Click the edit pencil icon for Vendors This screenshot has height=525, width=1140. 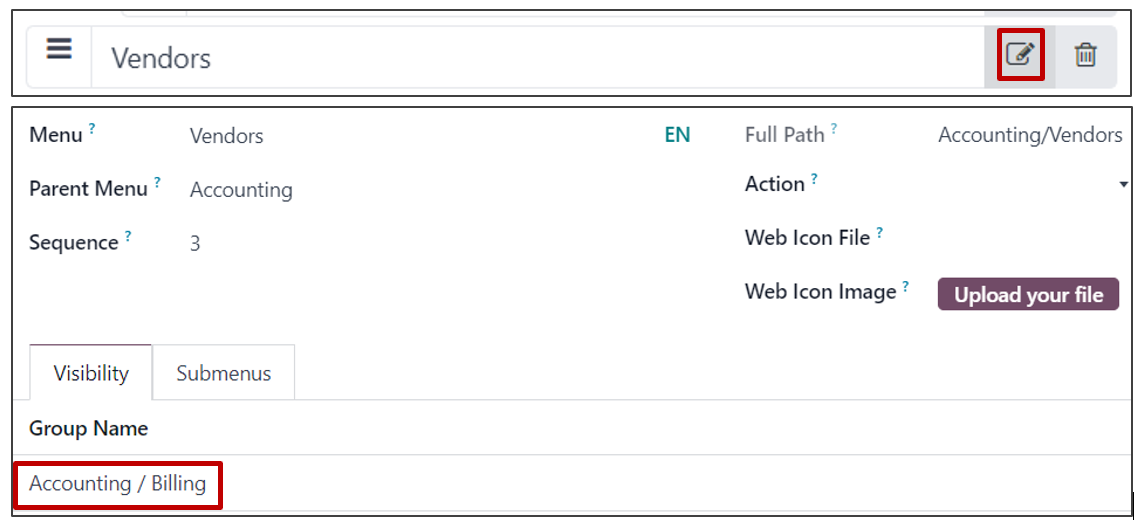coord(1020,55)
